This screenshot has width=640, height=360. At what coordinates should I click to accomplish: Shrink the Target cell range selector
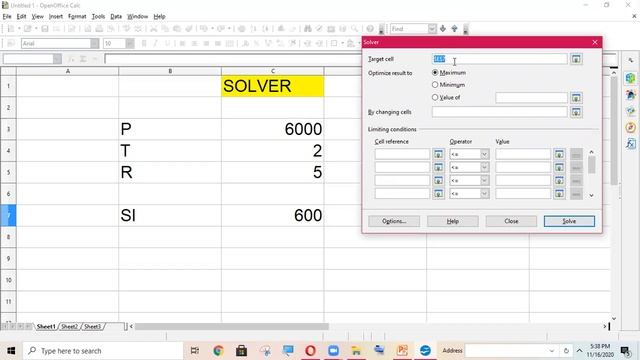tap(576, 59)
